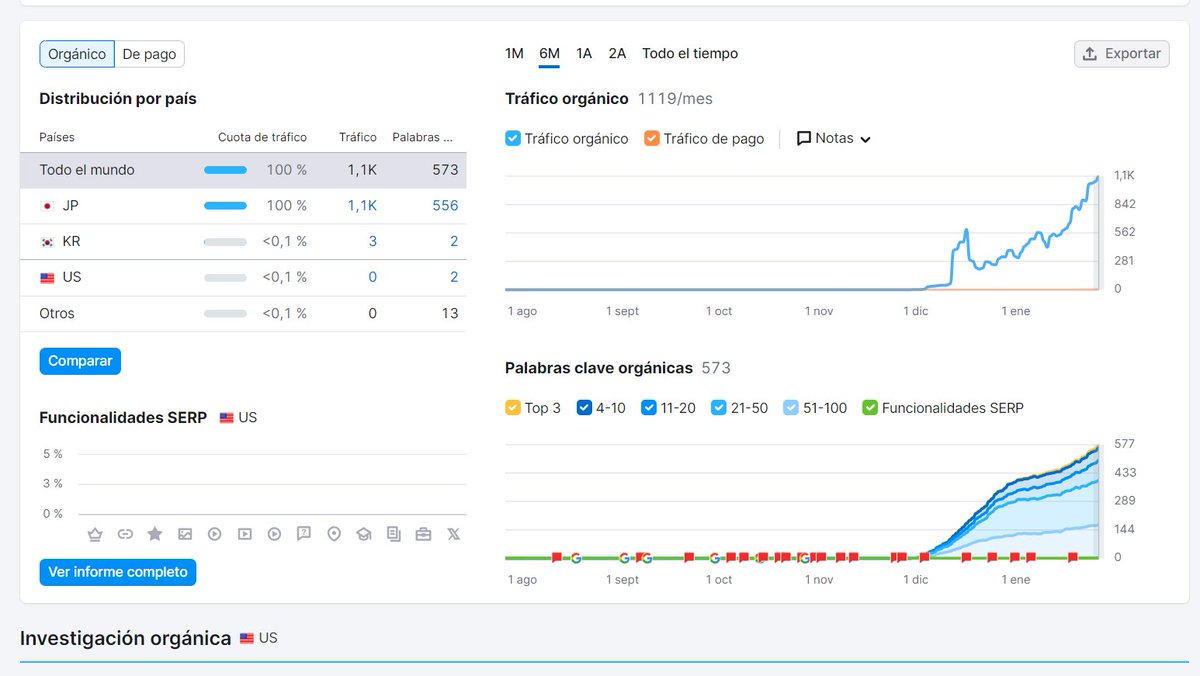This screenshot has width=1200, height=676.
Task: Click the square play-button video SERP icon
Action: [244, 534]
